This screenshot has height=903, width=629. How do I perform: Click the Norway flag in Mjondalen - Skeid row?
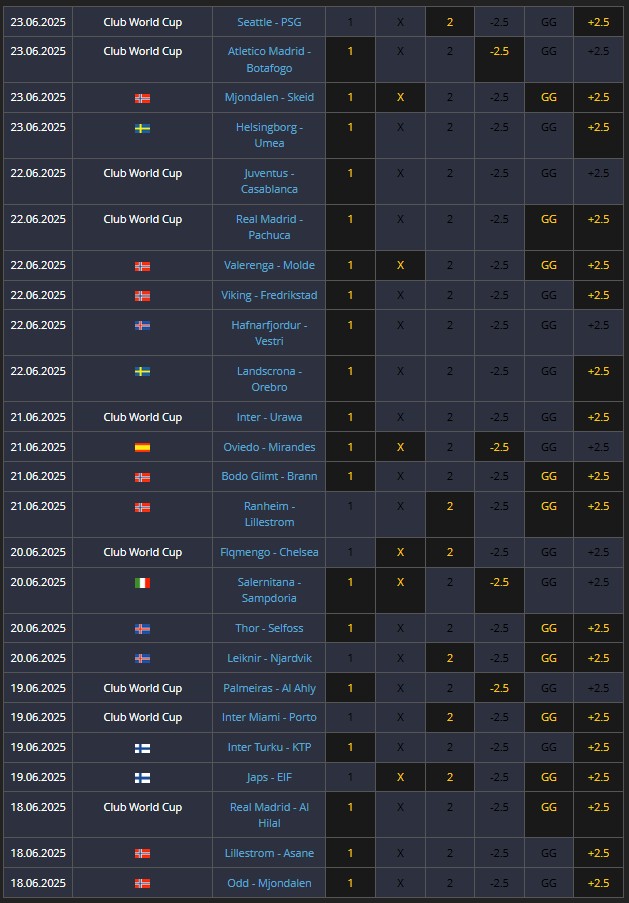click(142, 98)
